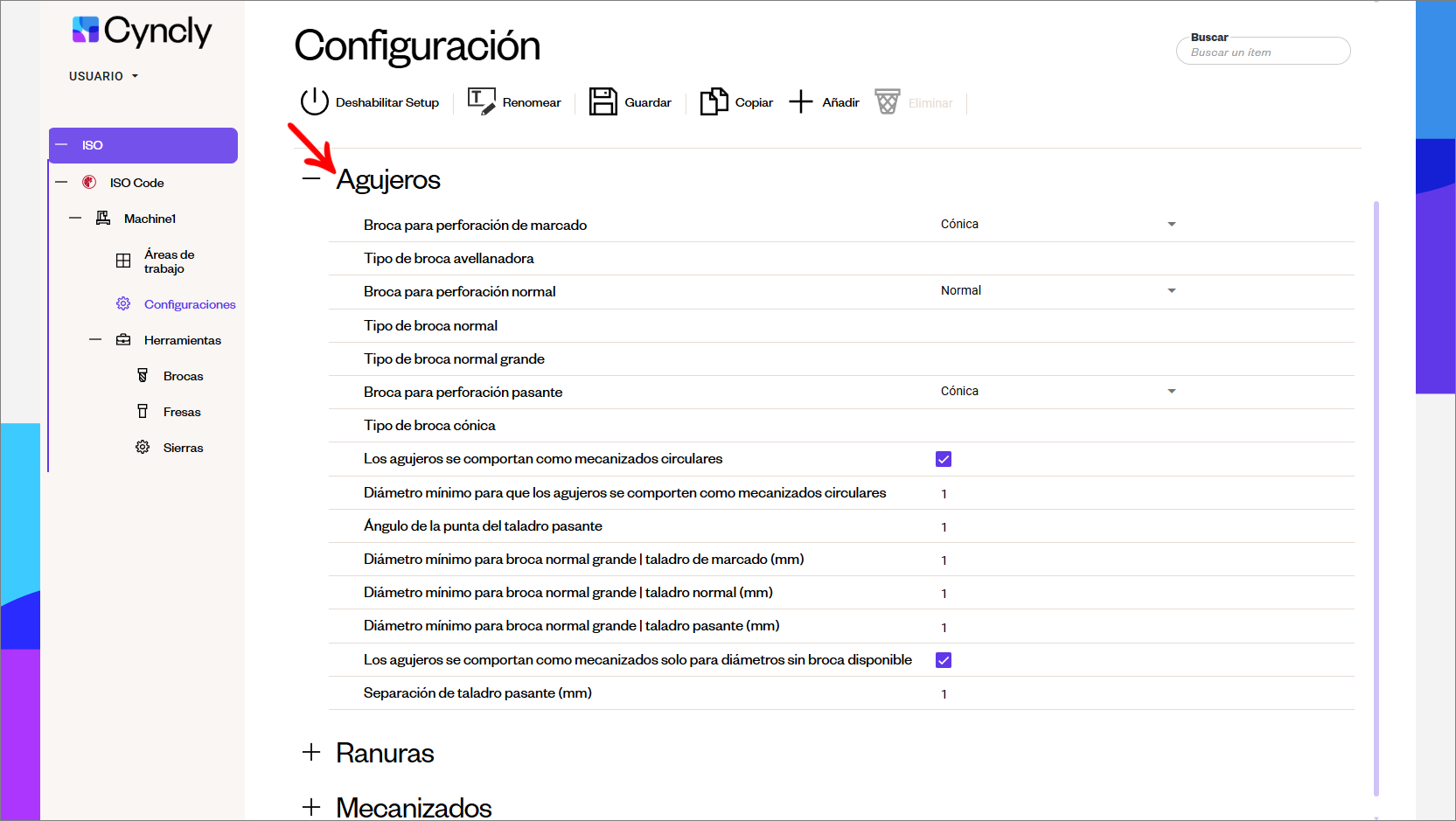Click the Renomear rename icon
Image resolution: width=1456 pixels, height=821 pixels.
(482, 101)
